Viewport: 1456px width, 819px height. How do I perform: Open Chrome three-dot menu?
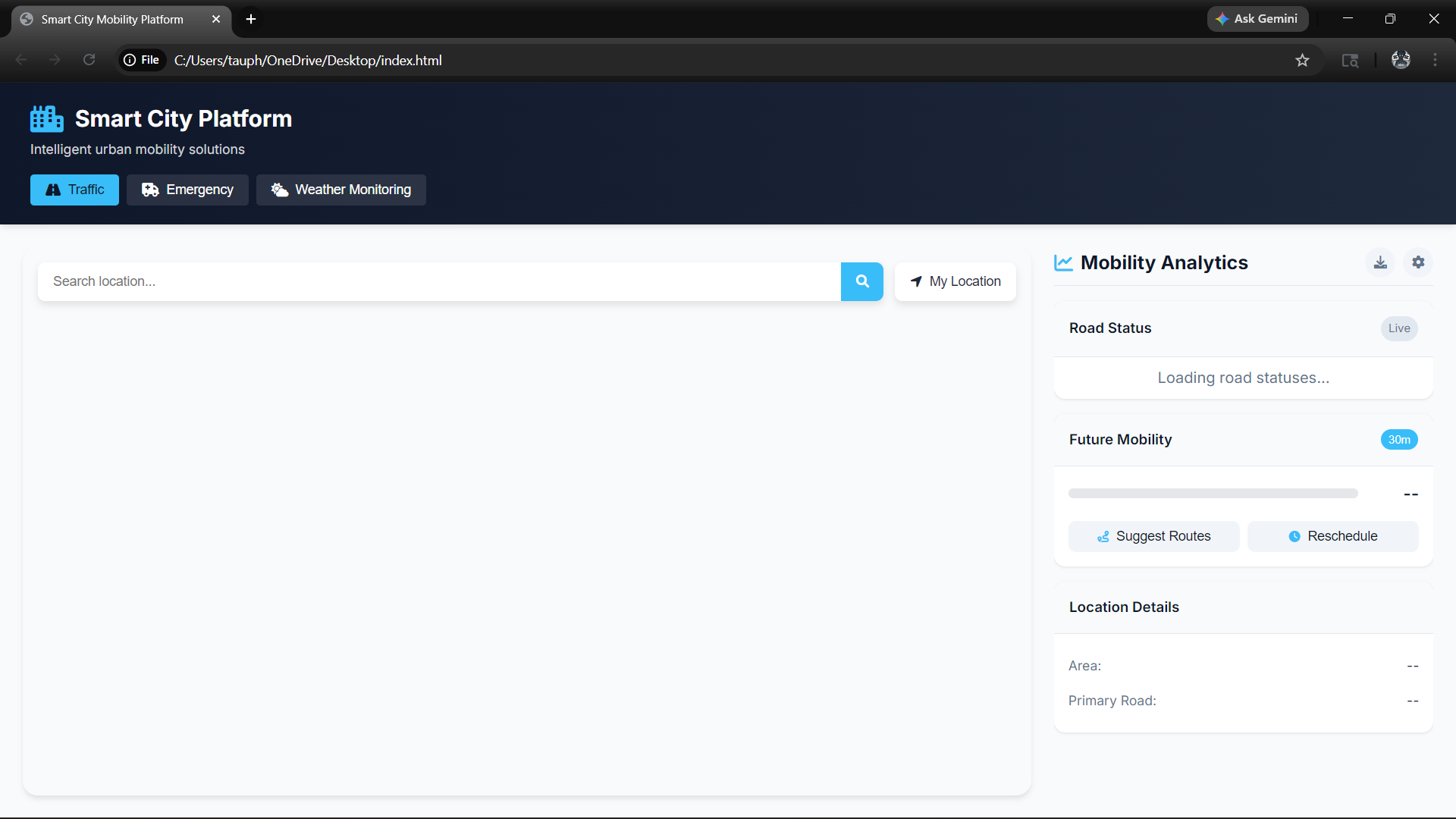1435,60
